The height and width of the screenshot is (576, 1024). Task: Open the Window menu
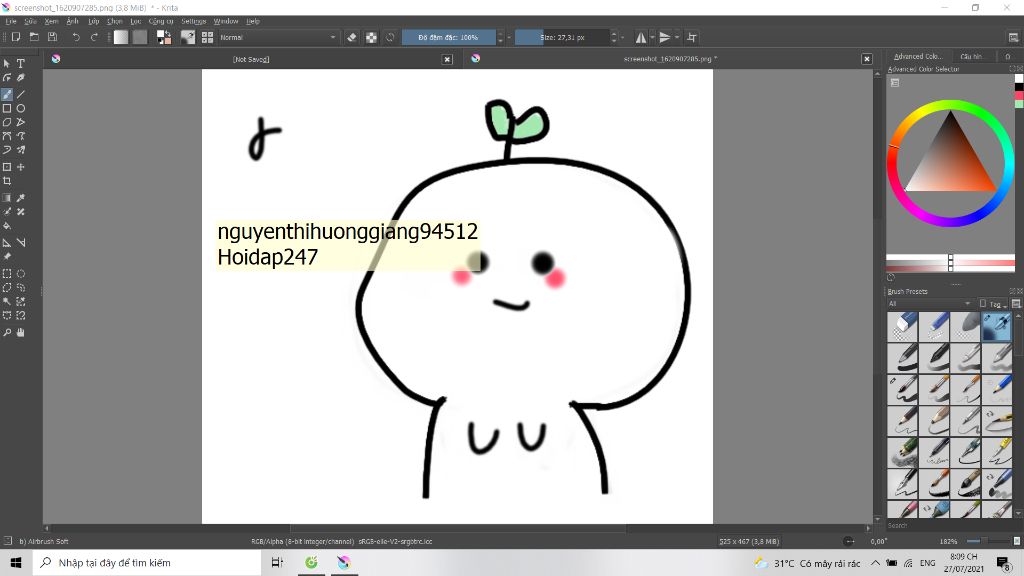click(x=226, y=21)
